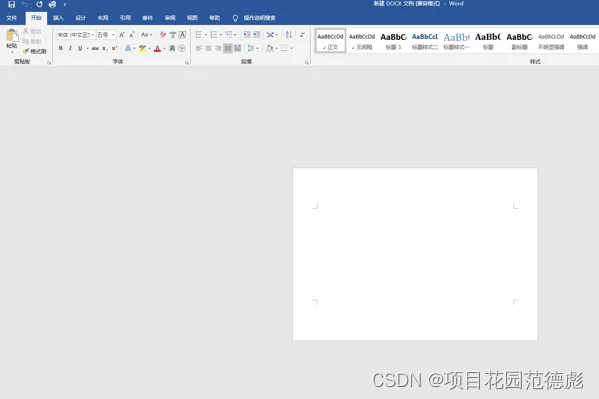Toggle Bold formatting
This screenshot has width=599, height=399.
(61, 48)
